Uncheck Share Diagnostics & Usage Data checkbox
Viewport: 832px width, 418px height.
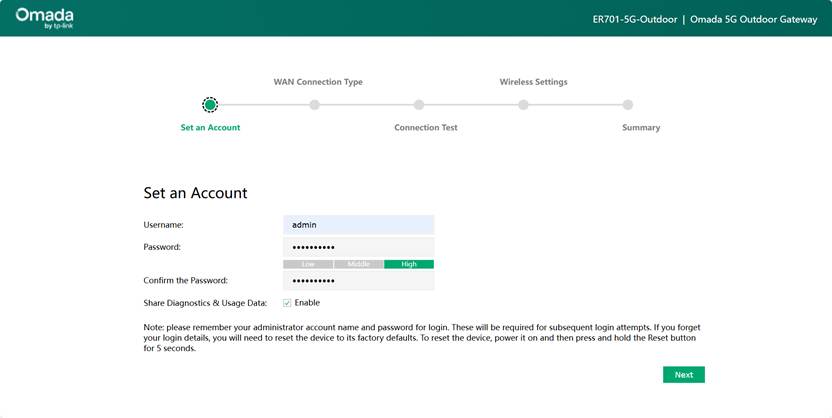287,303
